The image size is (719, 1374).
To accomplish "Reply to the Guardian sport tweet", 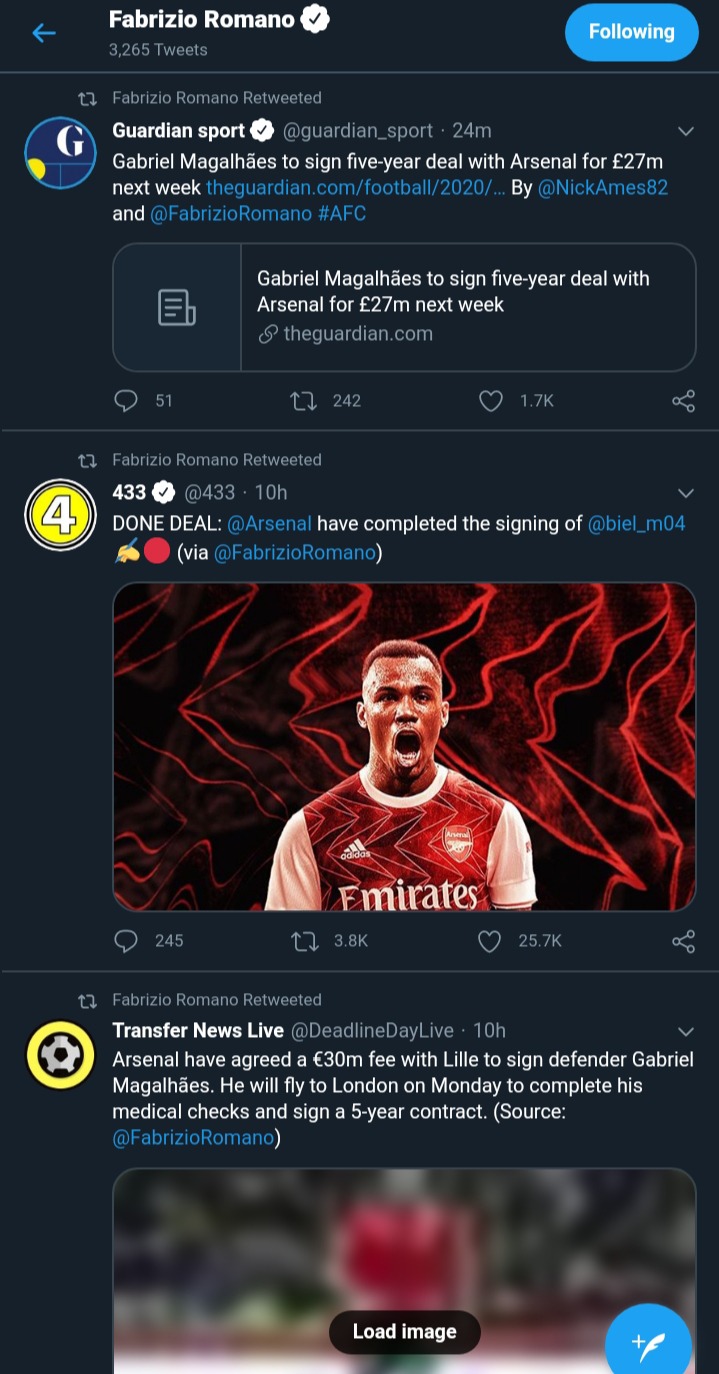I will click(x=126, y=401).
